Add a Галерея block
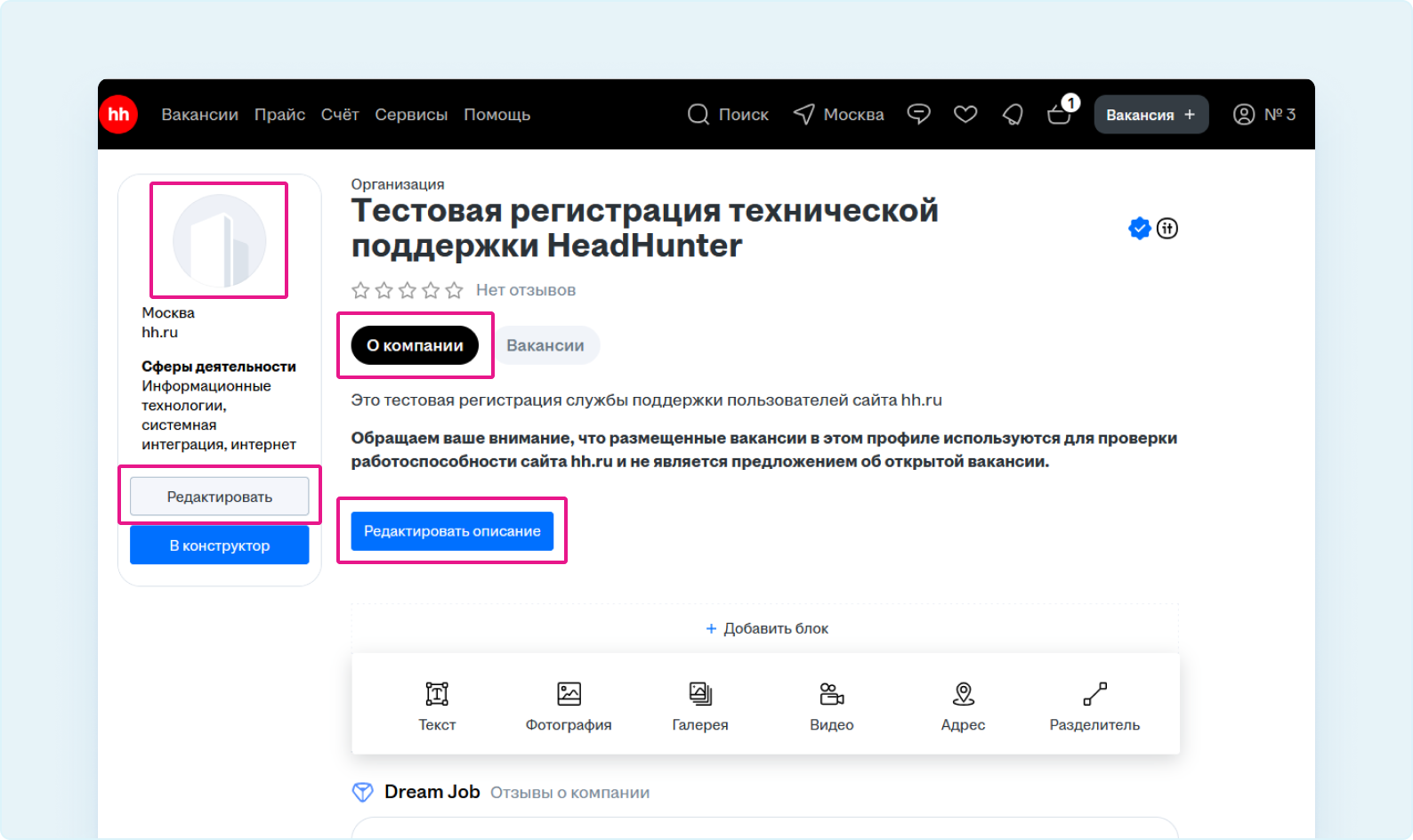The height and width of the screenshot is (840, 1413). pos(700,707)
